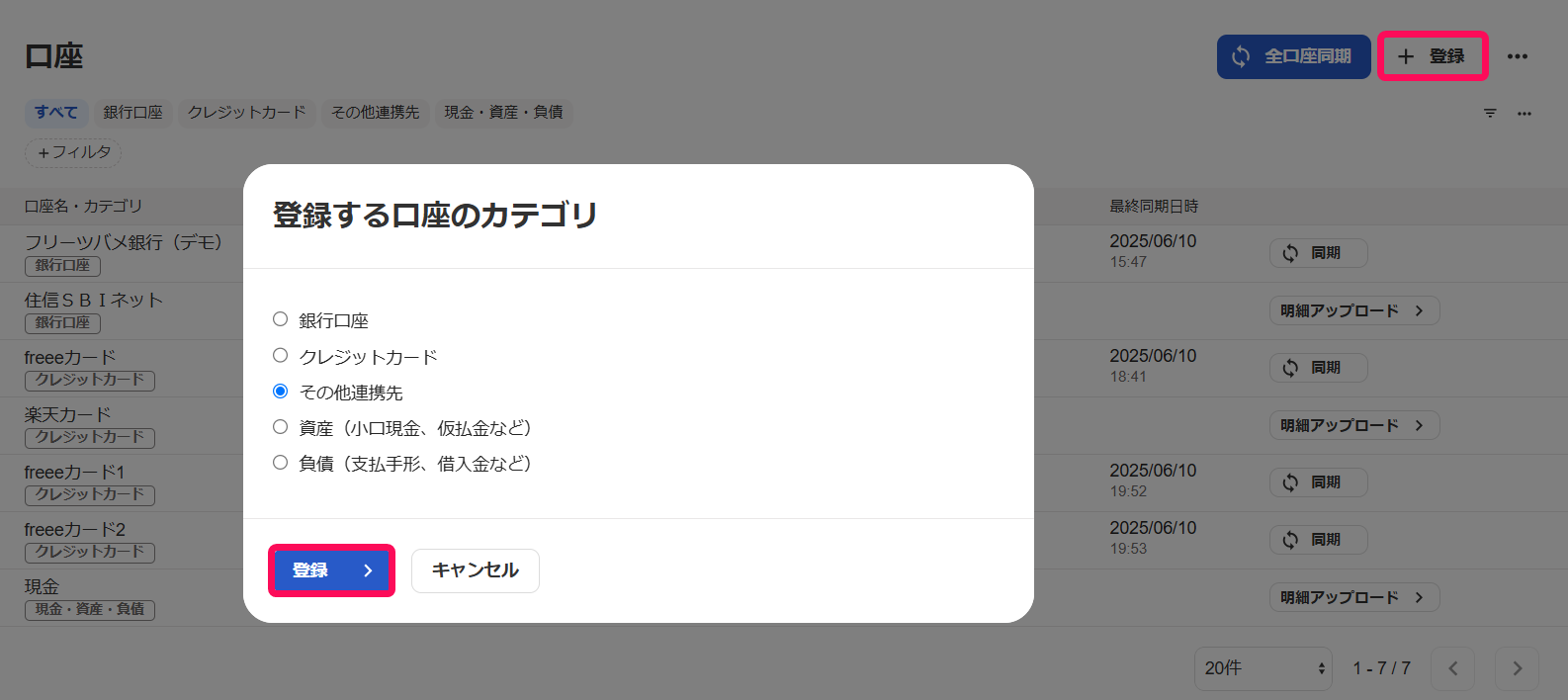This screenshot has height=700, width=1568.
Task: Switch to 銀行口座 filter tab
Action: pyautogui.click(x=133, y=113)
